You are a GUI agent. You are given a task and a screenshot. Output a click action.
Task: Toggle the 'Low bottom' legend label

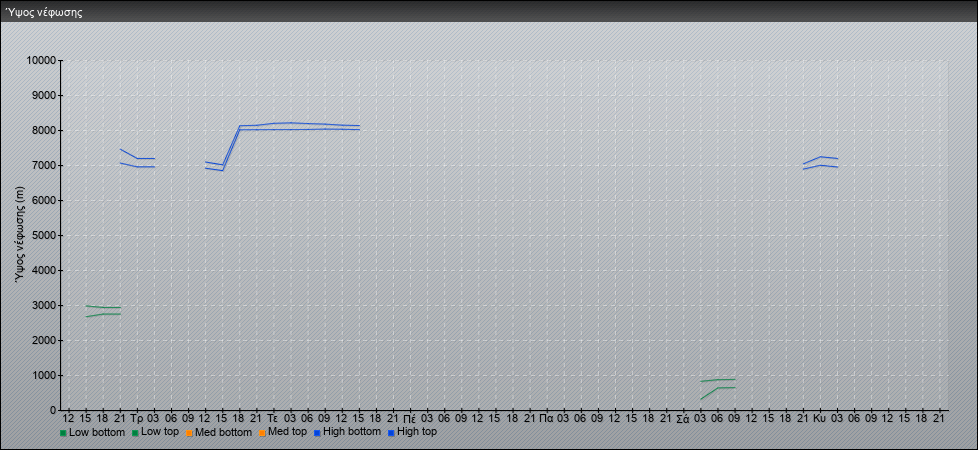[96, 432]
